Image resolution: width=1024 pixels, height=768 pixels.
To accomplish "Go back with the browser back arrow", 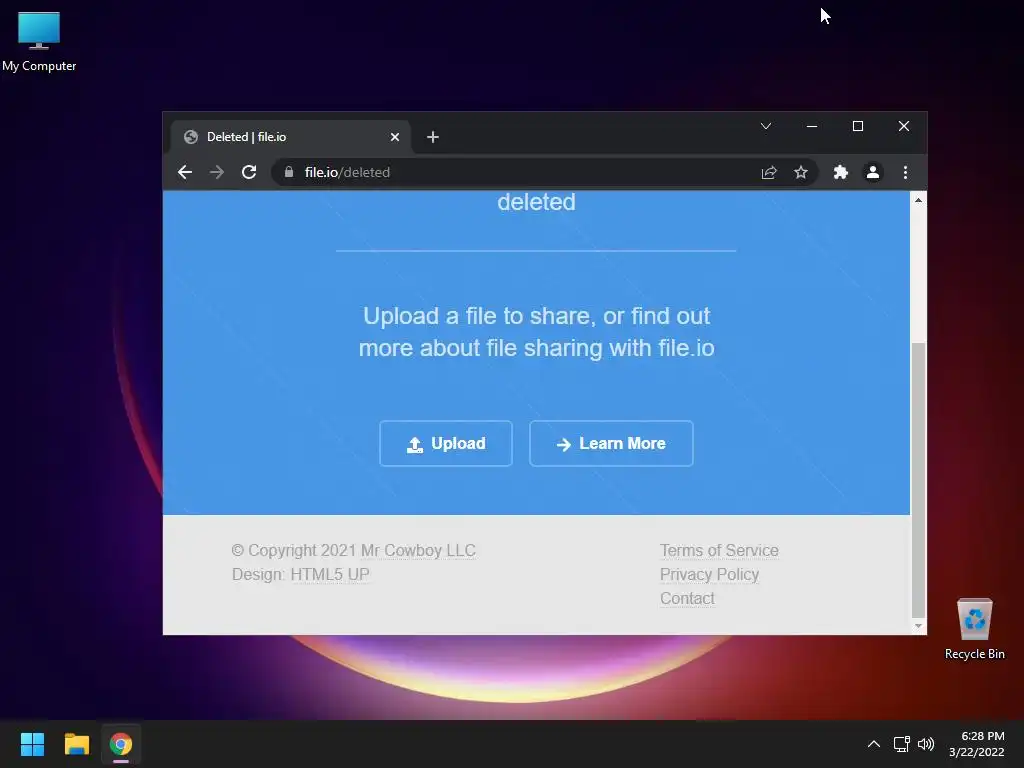I will point(185,172).
